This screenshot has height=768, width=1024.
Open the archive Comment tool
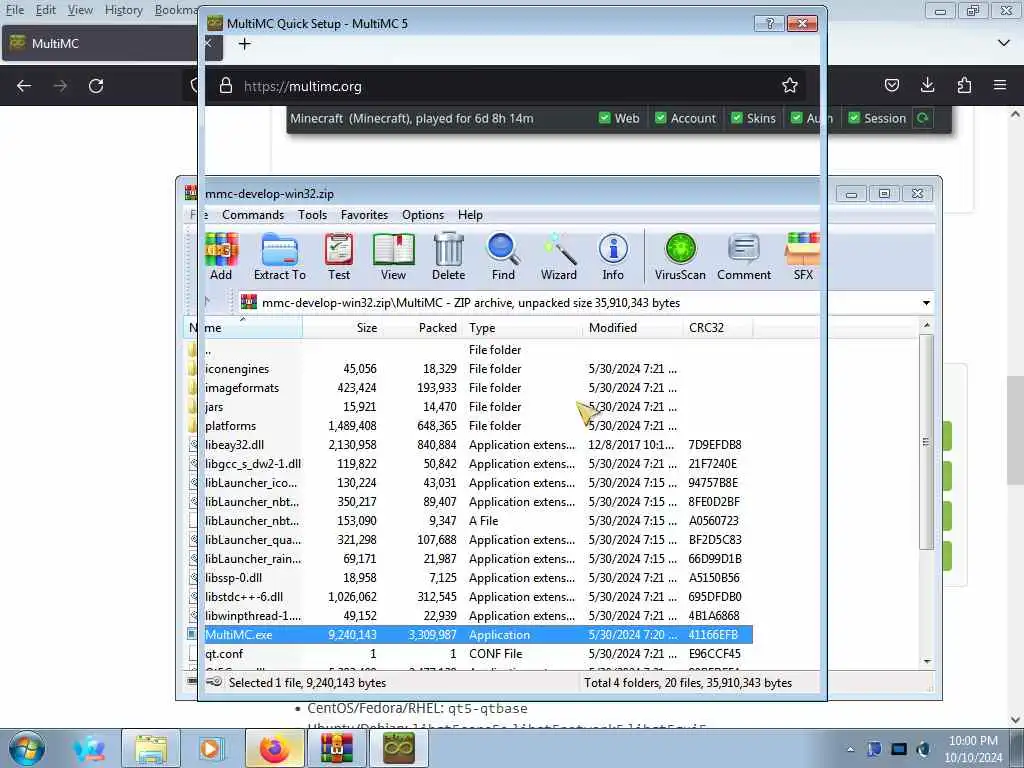pyautogui.click(x=744, y=256)
